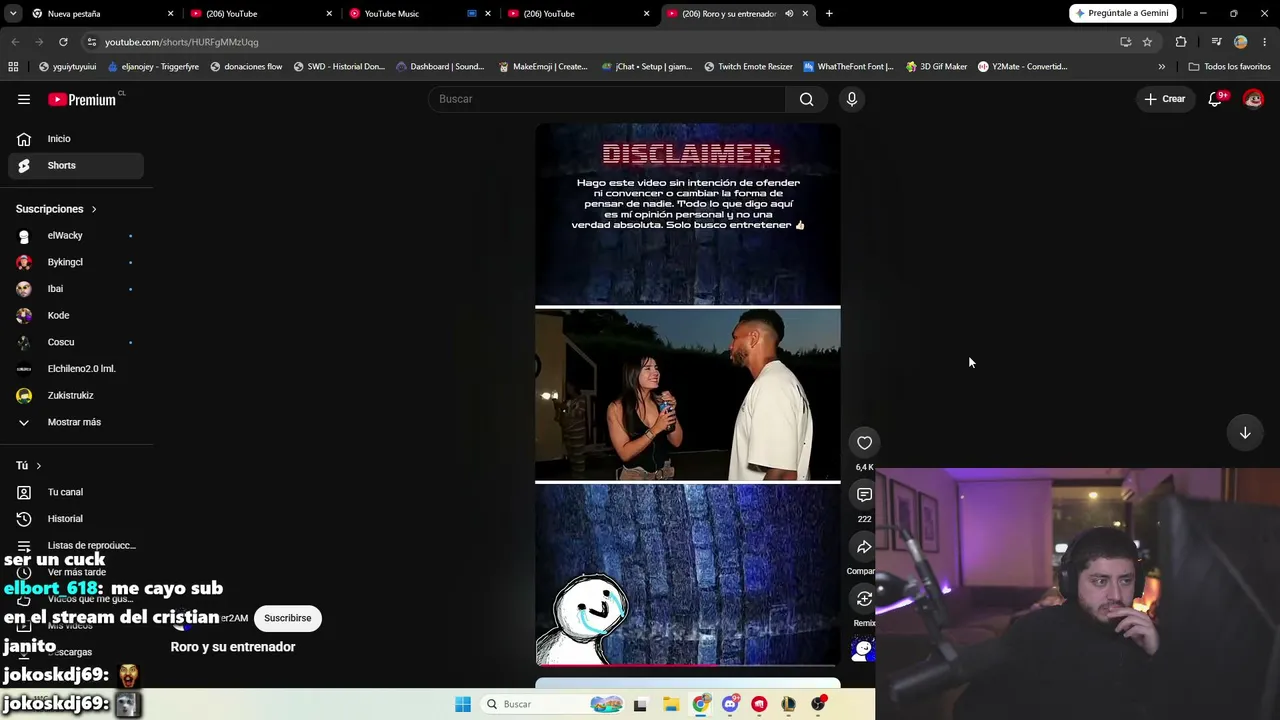Click the Crear button
The width and height of the screenshot is (1280, 720).
(1165, 99)
